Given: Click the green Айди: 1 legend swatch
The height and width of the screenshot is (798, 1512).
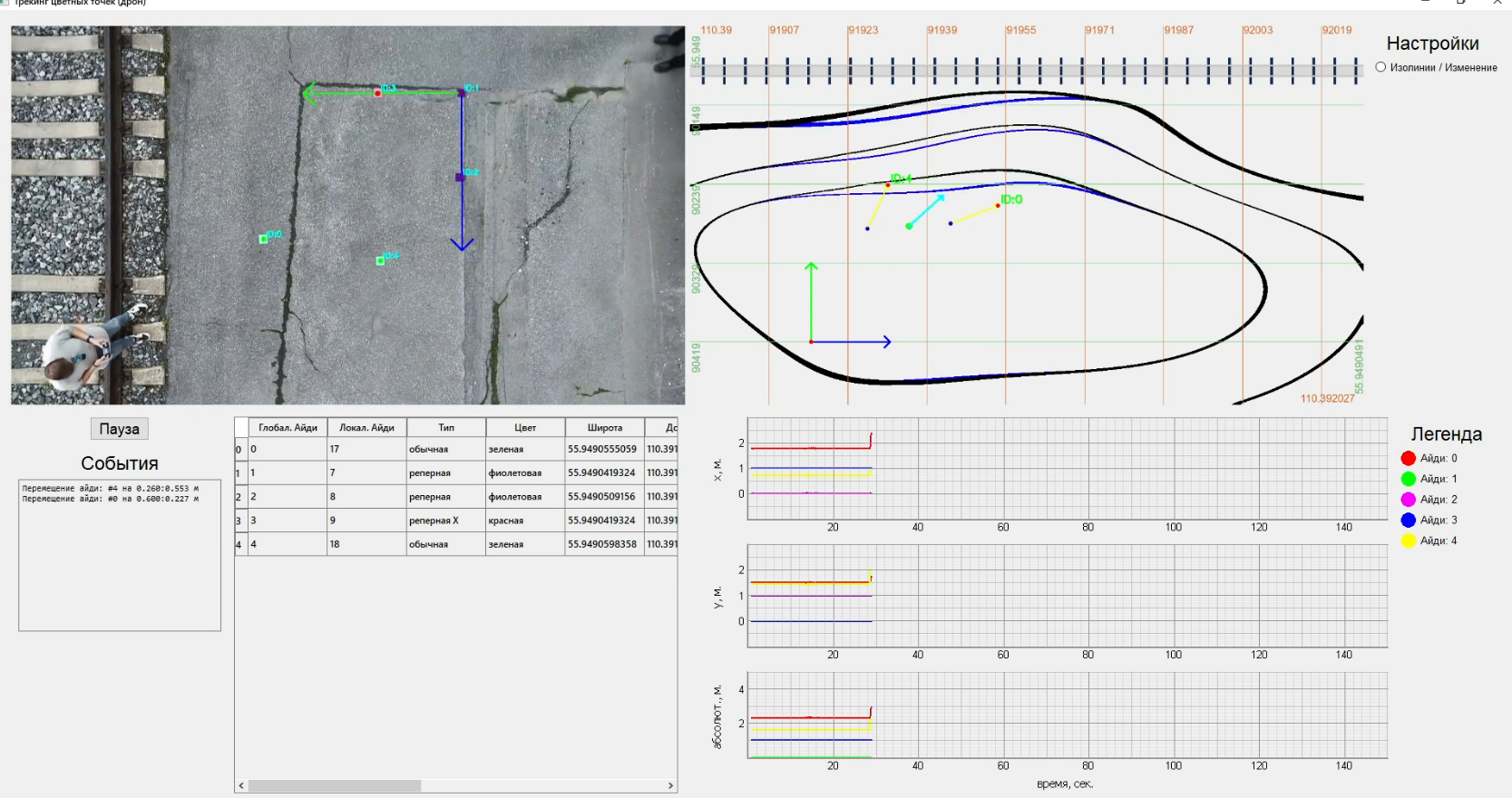Looking at the screenshot, I should point(1408,479).
